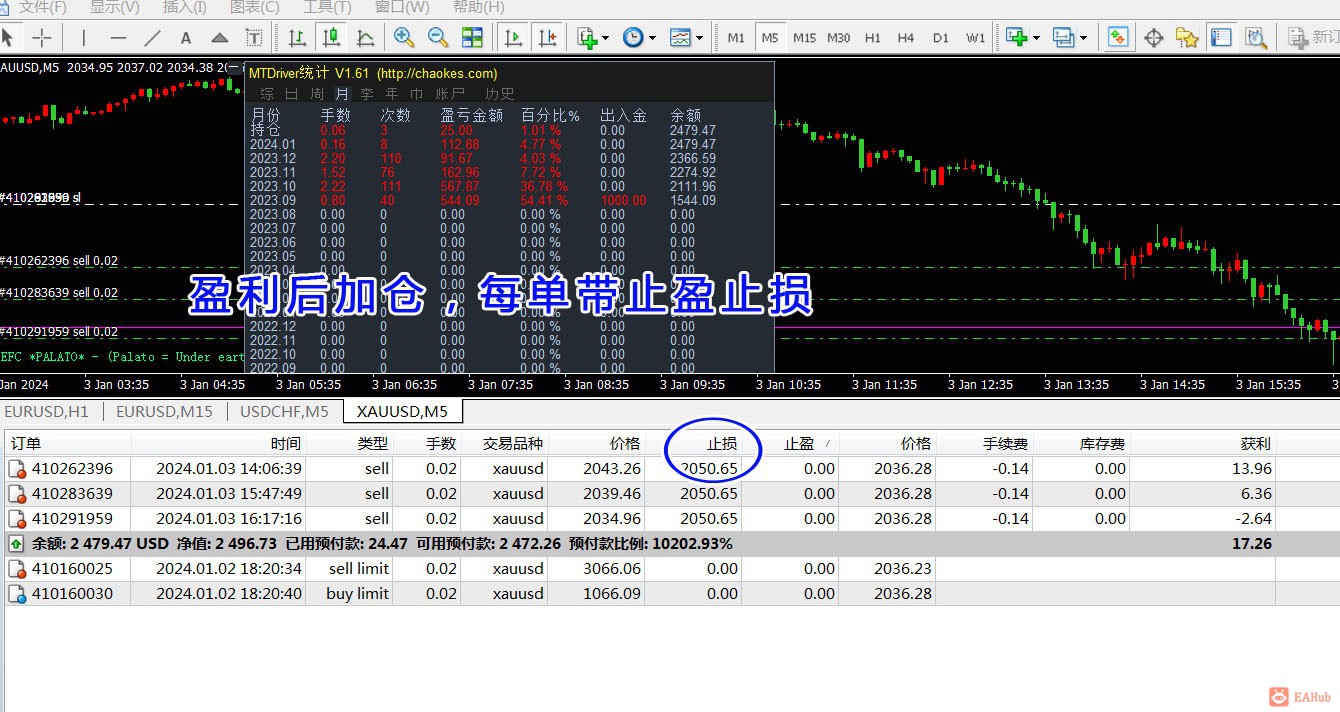Click the Zoom Out magnifier icon
The image size is (1340, 712).
(x=438, y=37)
